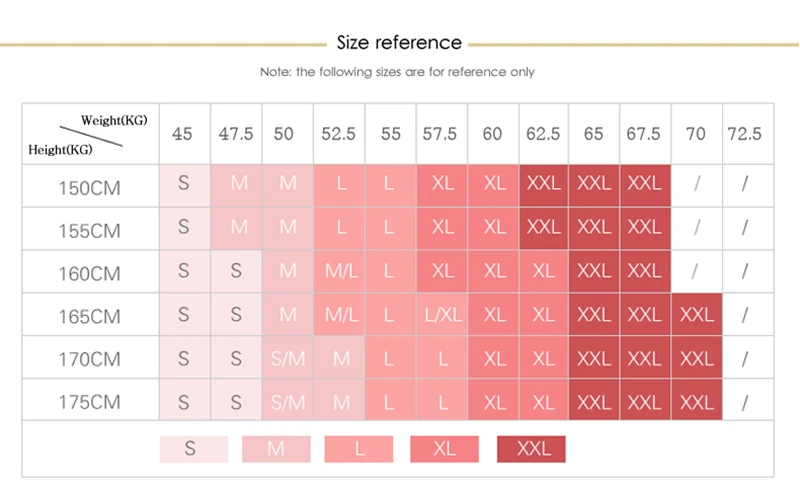Select the 160CM height row label
The image size is (800, 486).
click(x=90, y=273)
